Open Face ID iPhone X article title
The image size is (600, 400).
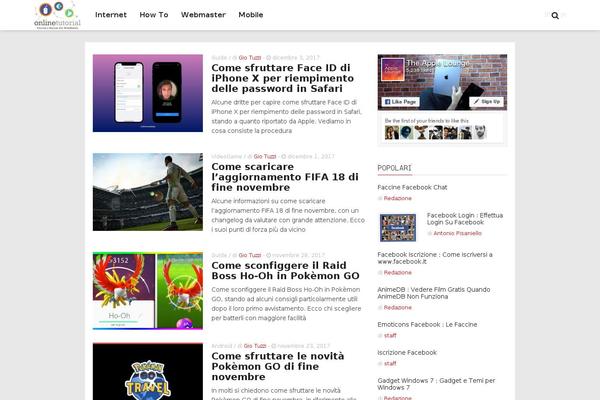pyautogui.click(x=282, y=78)
